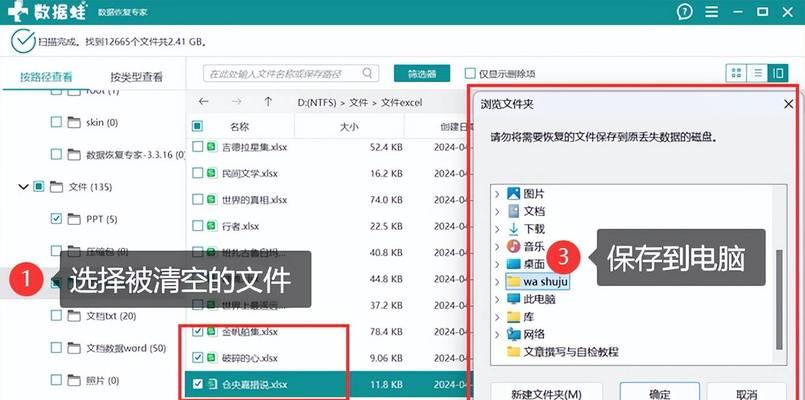805x400 pixels.
Task: Sort by the 名称 column header
Action: pyautogui.click(x=240, y=126)
